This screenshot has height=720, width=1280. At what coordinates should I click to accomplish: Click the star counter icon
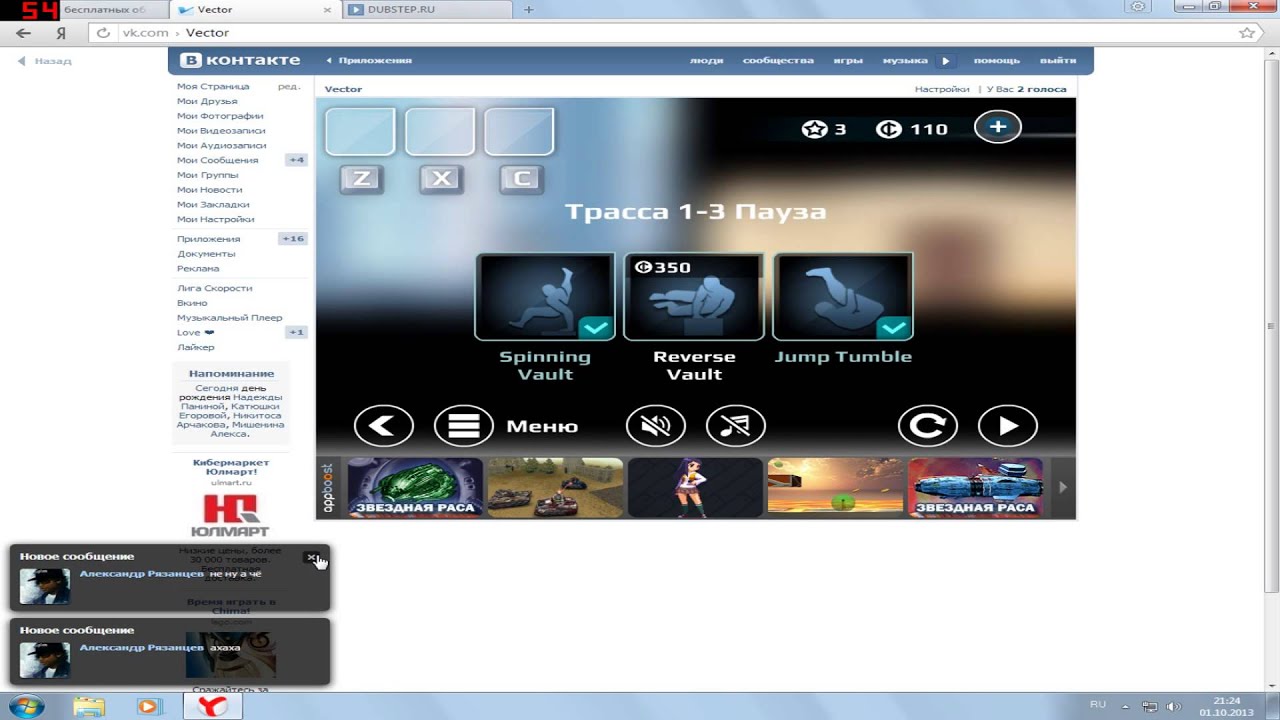(814, 129)
